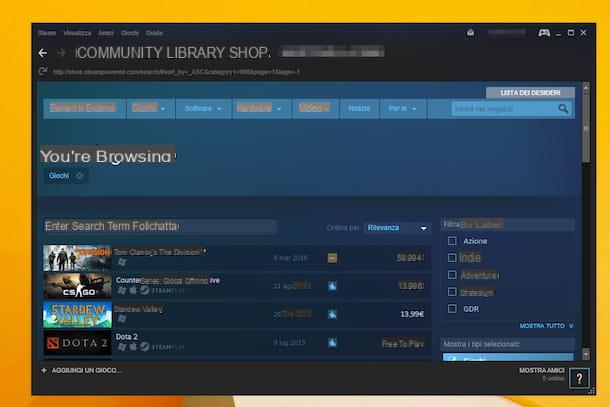This screenshot has width=610, height=407.
Task: Toggle the Indie filter checkbox
Action: pos(452,258)
